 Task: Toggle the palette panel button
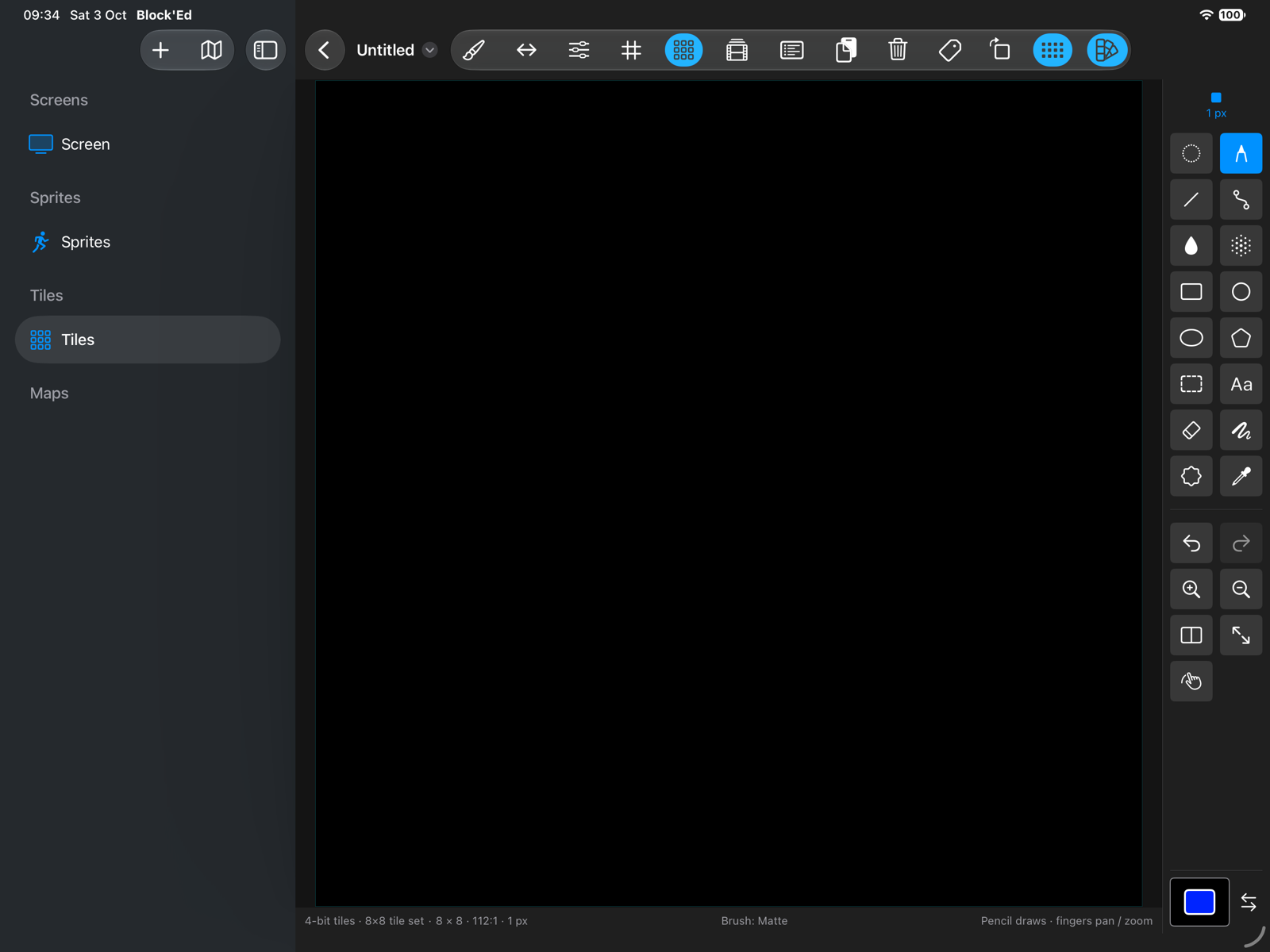point(1106,50)
